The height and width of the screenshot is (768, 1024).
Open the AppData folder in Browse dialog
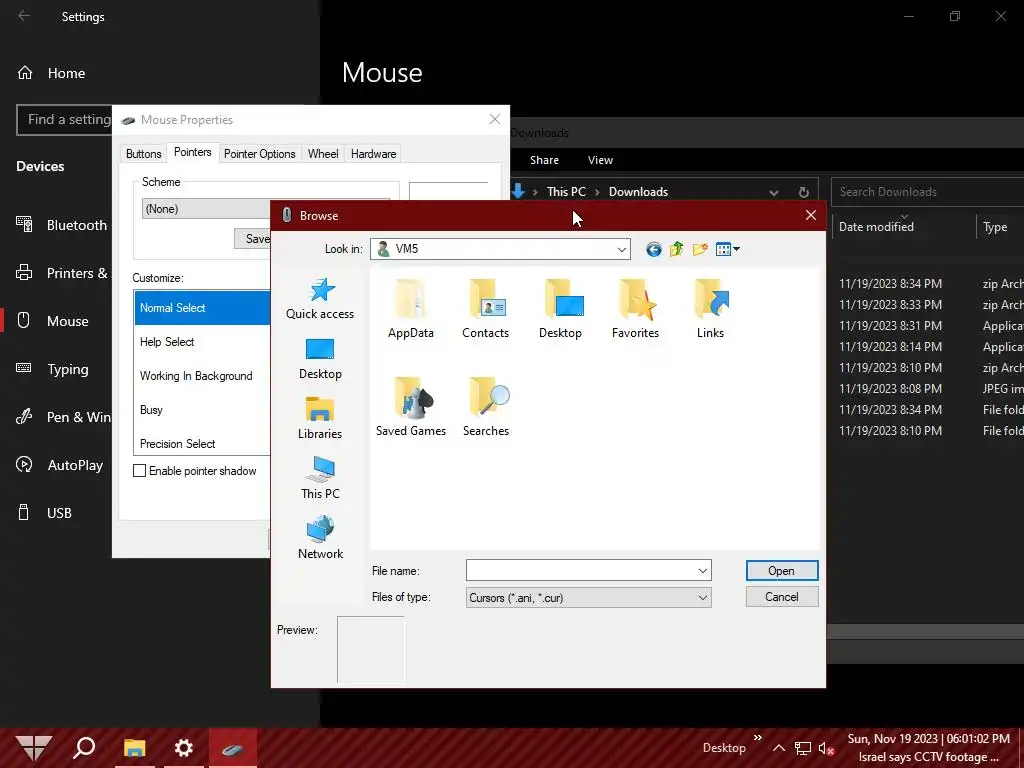pos(410,308)
